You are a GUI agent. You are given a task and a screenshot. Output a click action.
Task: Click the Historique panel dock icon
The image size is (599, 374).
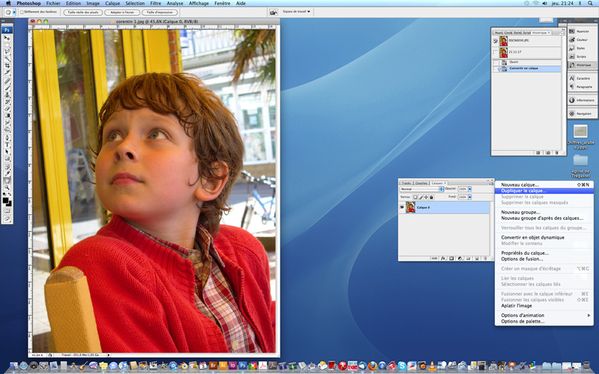tap(582, 65)
